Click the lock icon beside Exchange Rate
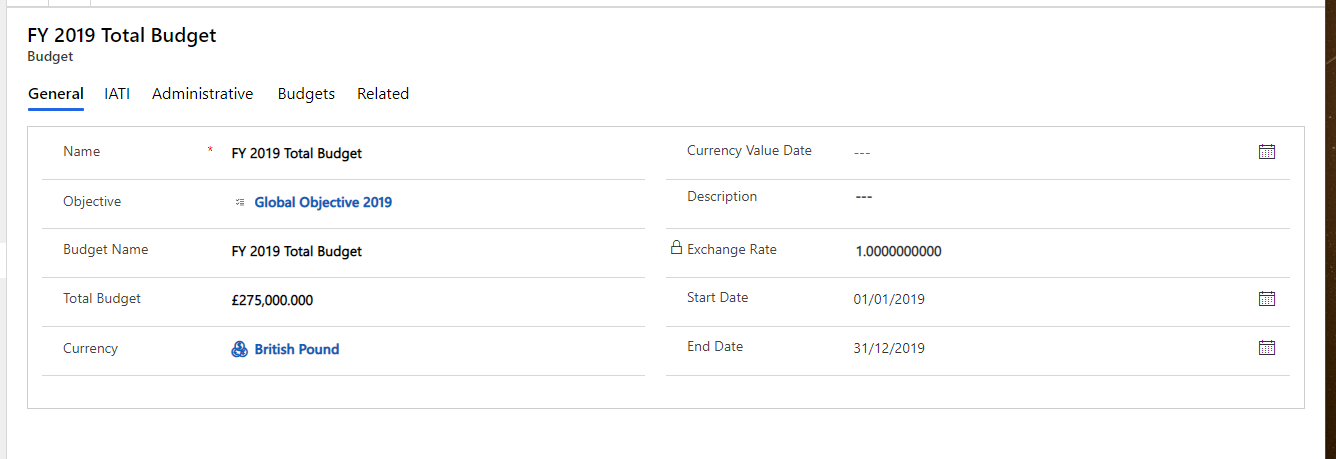 coord(676,248)
